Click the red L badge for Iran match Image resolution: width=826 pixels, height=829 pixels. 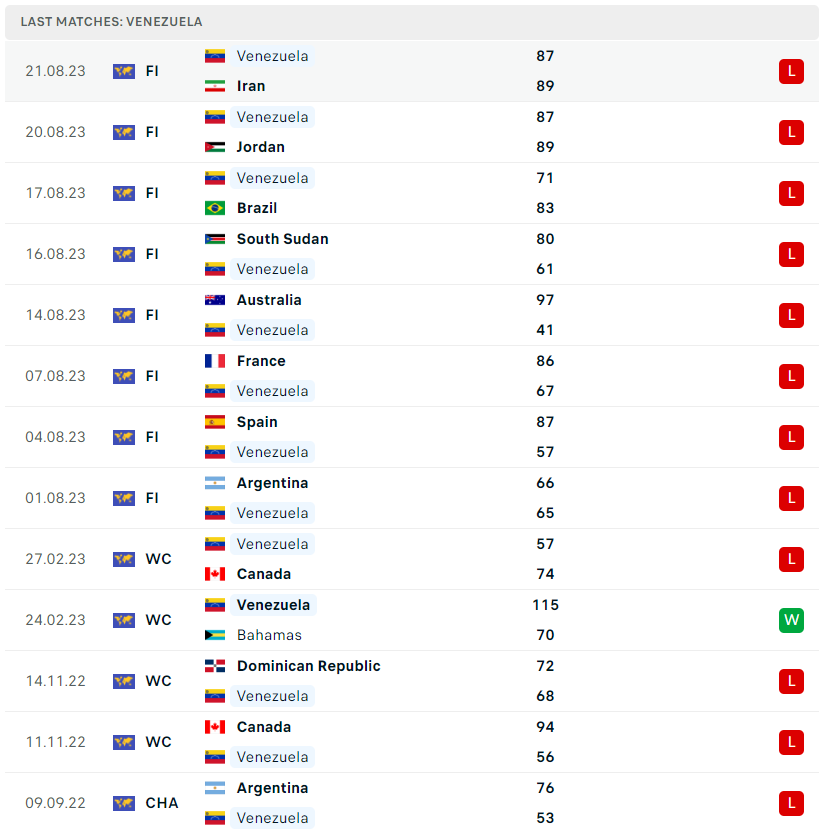tap(791, 71)
